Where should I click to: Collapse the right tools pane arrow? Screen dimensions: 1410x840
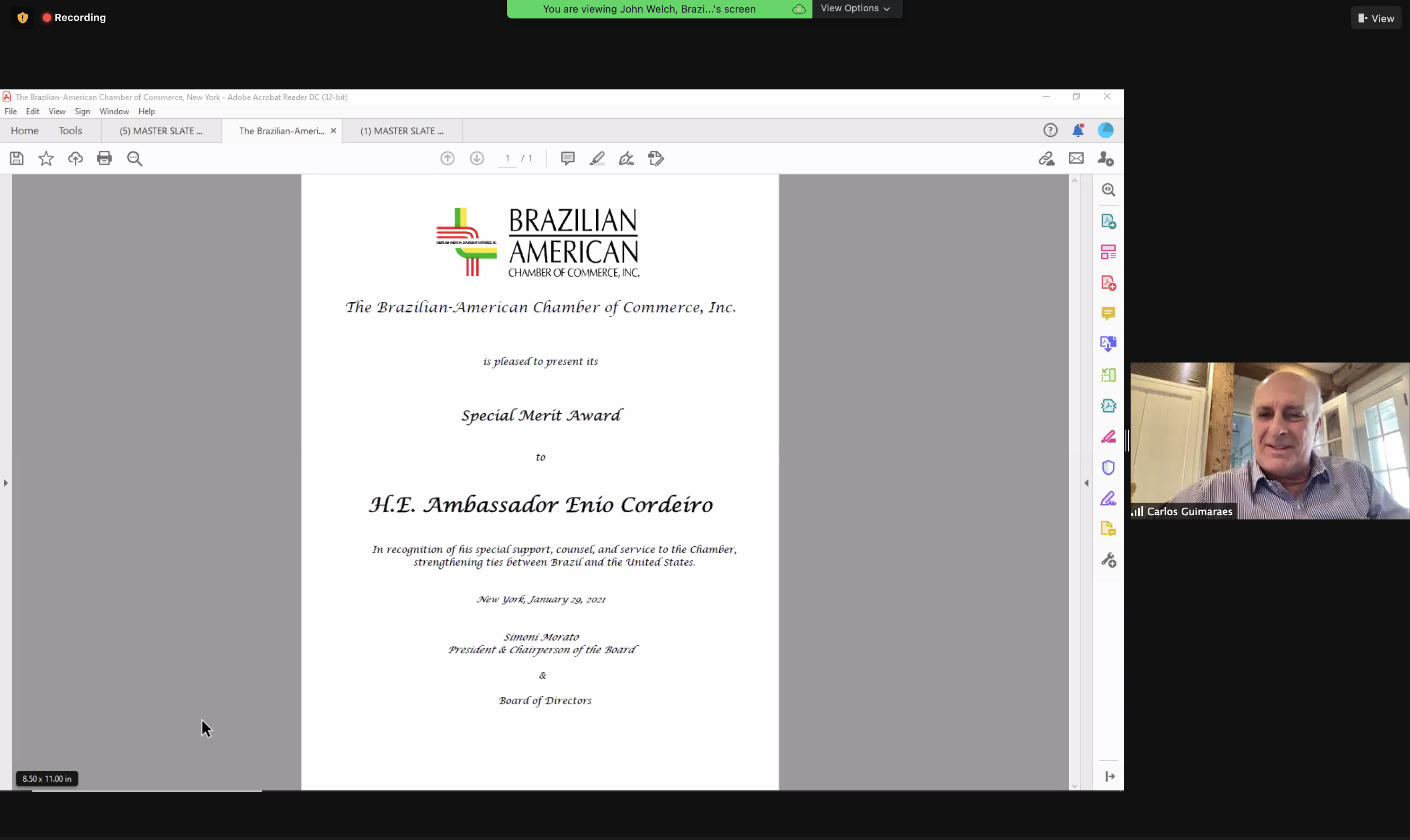tap(1086, 483)
